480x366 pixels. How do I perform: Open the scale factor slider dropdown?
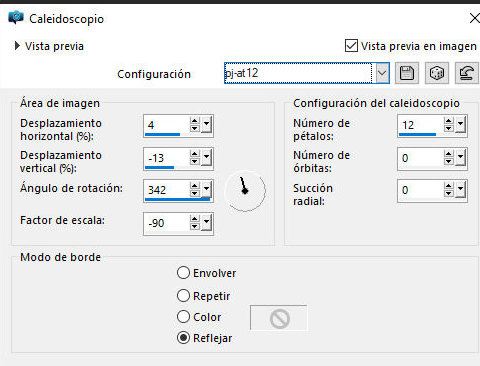coord(207,223)
